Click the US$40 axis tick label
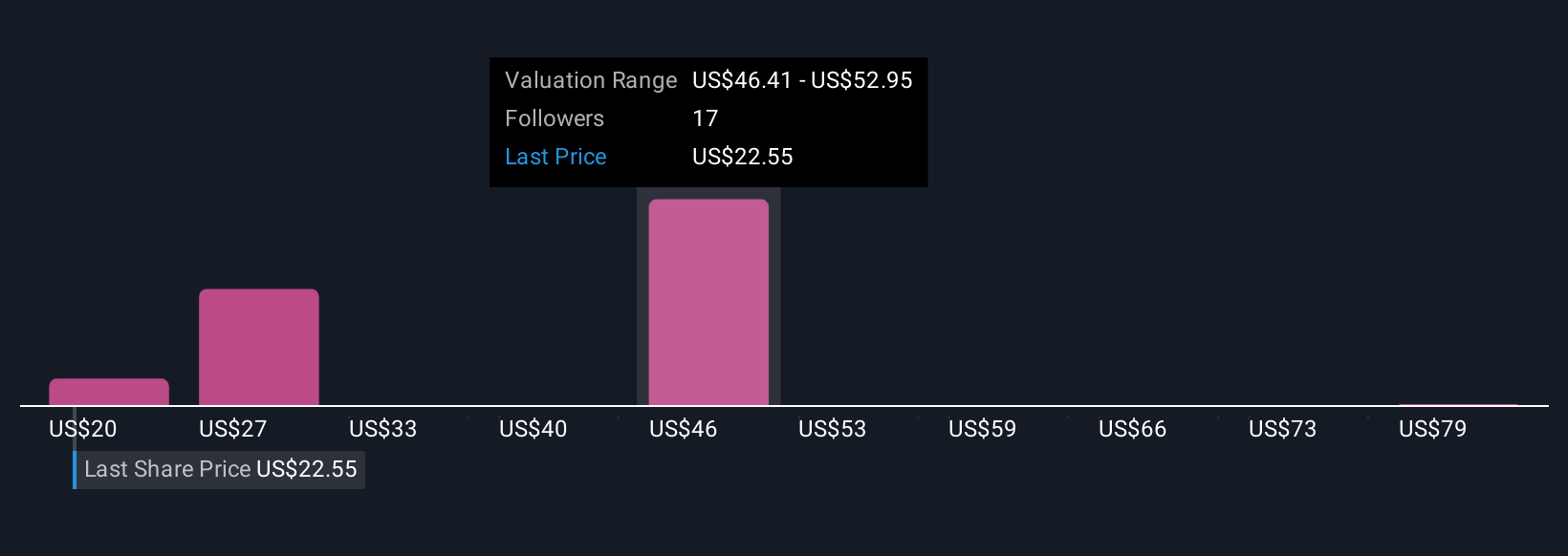1568x556 pixels. click(534, 429)
